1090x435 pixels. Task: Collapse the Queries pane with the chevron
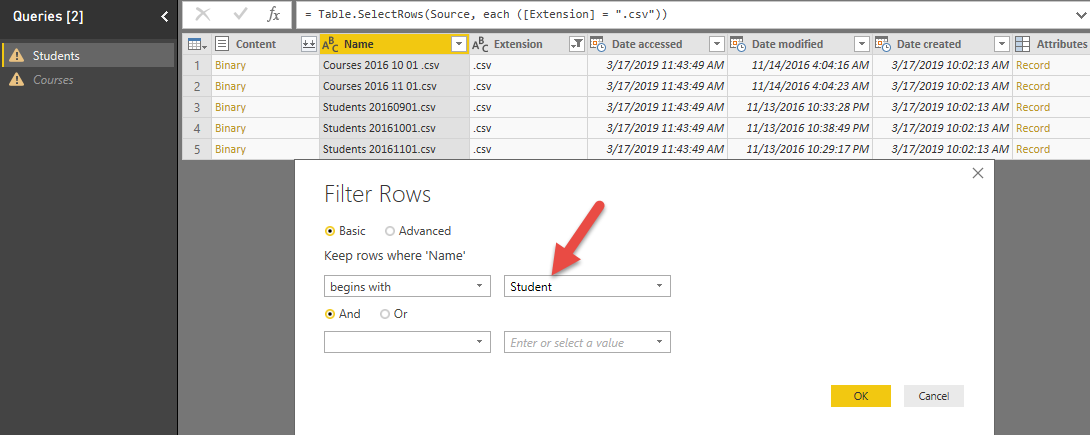pyautogui.click(x=164, y=17)
